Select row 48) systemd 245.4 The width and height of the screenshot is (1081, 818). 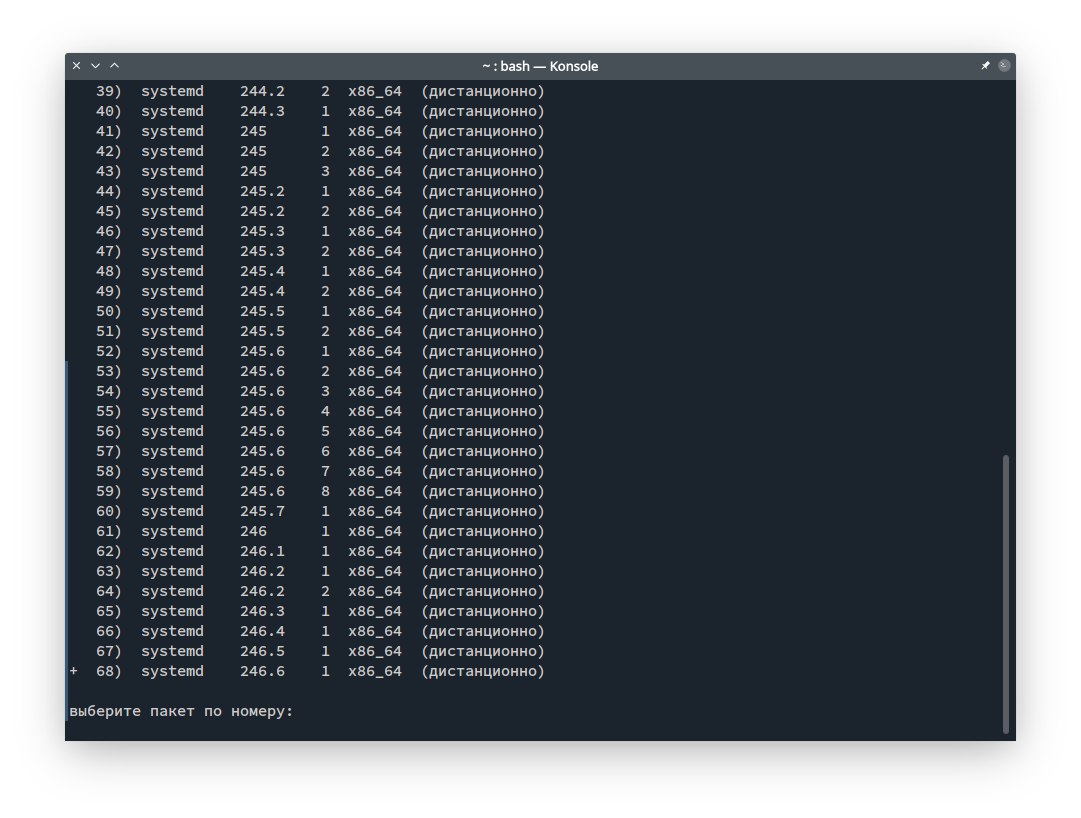[320, 271]
